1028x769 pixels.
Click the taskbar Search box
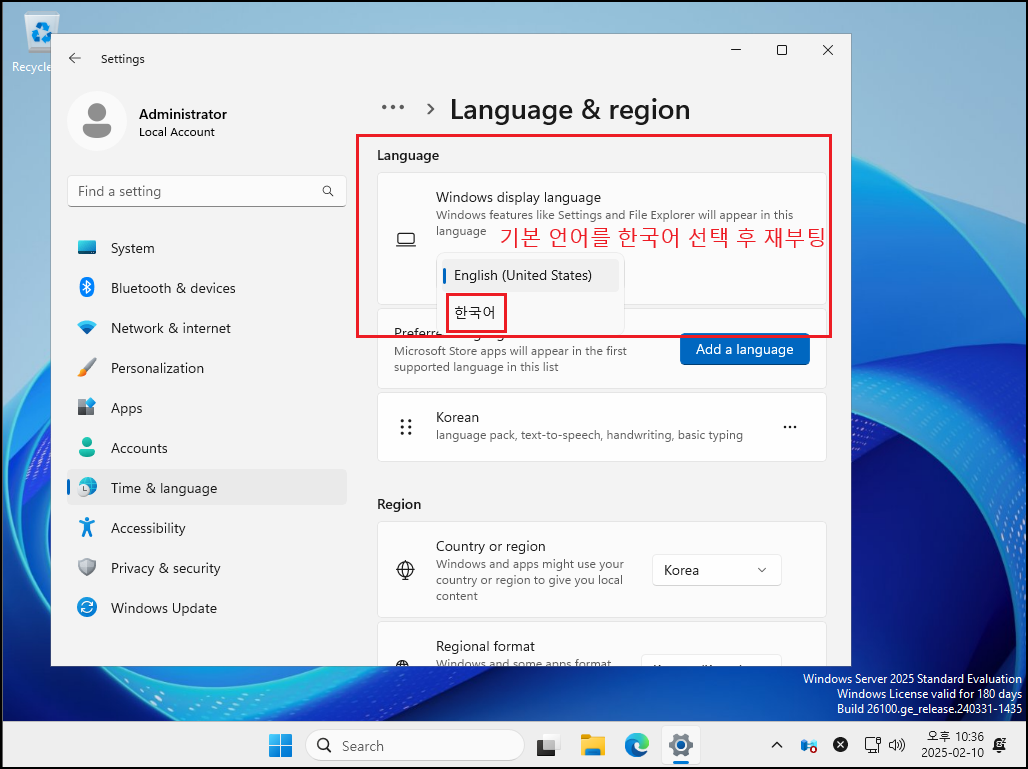click(x=414, y=745)
